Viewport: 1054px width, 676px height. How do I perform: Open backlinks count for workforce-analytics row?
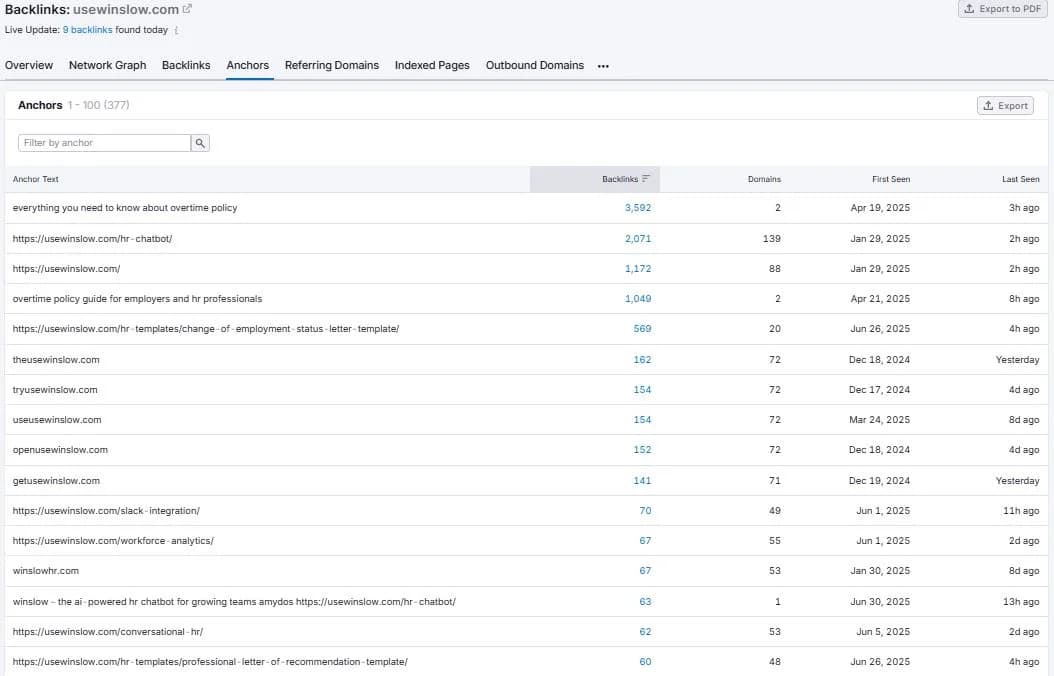coord(645,540)
